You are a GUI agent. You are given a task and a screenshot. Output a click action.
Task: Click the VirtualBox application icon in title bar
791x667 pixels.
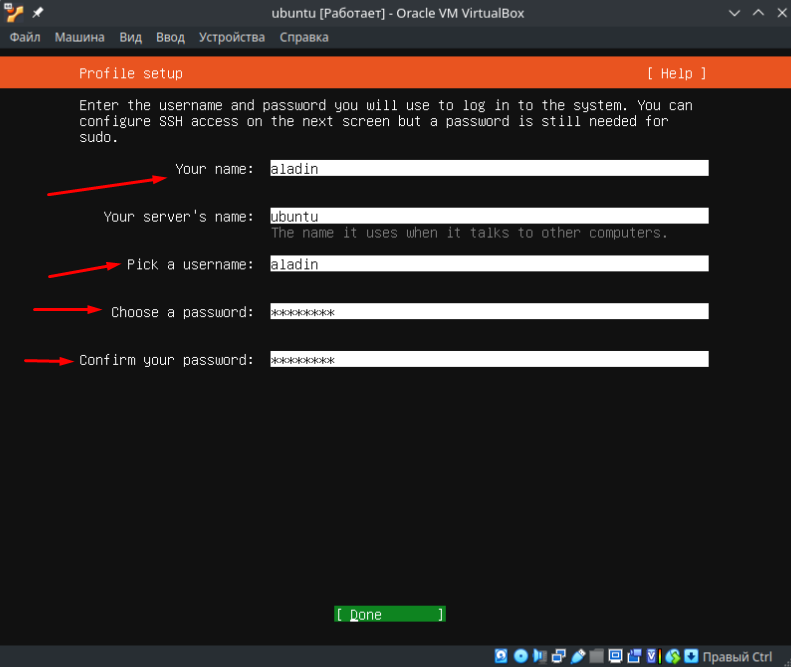pyautogui.click(x=14, y=13)
